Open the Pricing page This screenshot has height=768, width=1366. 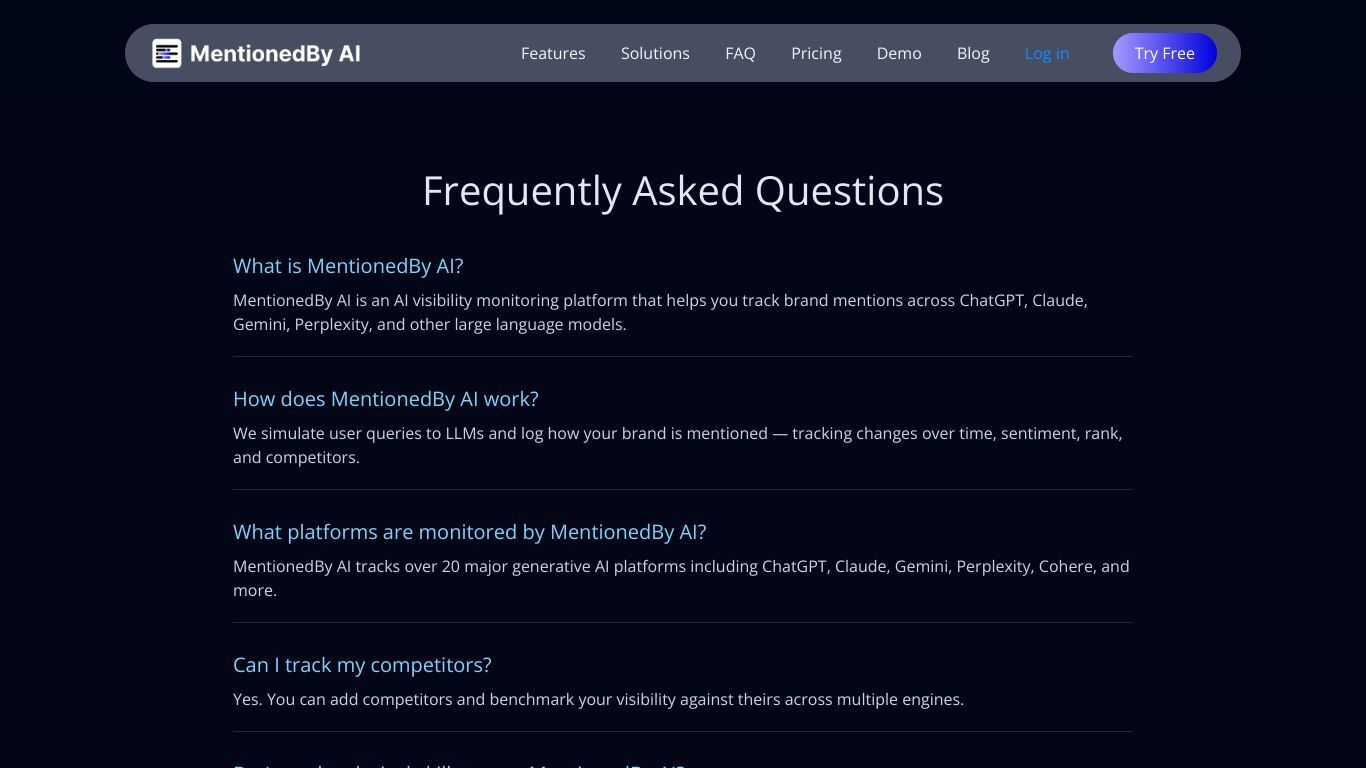pos(816,53)
